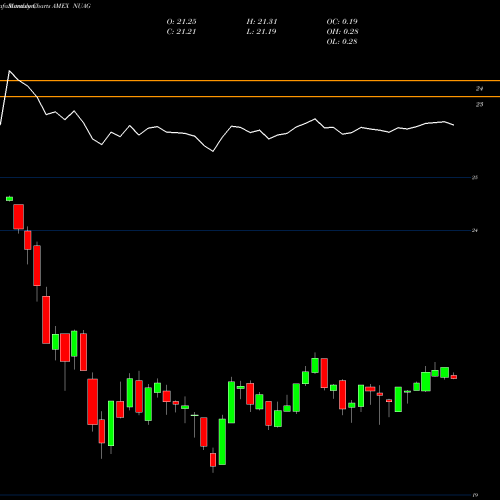Screen dimensions: 500x500
Task: Click the '24' label between the orange lines
Action: (479, 89)
